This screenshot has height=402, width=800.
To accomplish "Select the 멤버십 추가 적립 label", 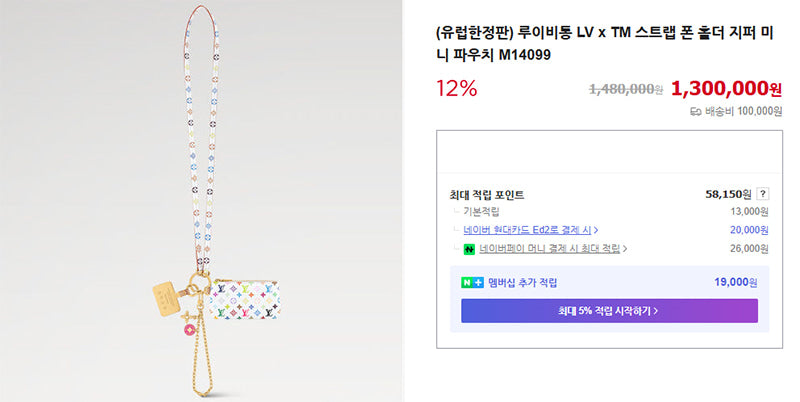I will pyautogui.click(x=522, y=283).
